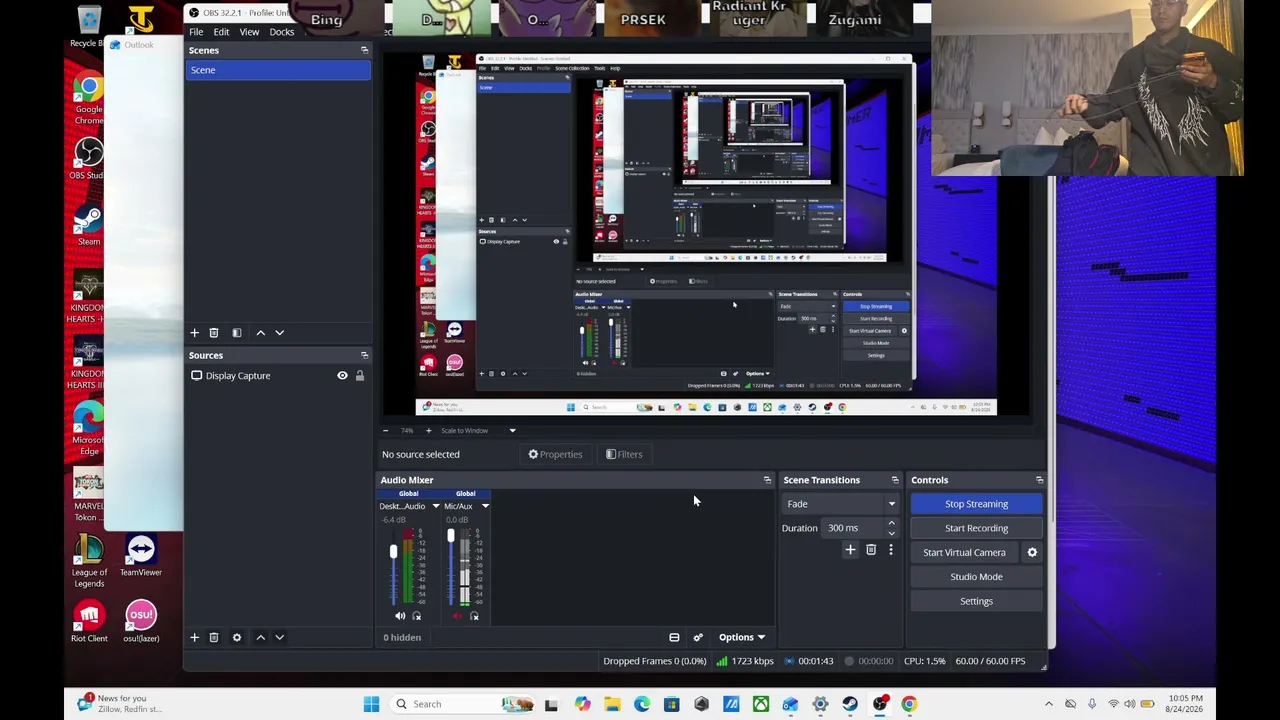Zoom in the preview with plus icon
The height and width of the screenshot is (720, 1280).
click(428, 431)
